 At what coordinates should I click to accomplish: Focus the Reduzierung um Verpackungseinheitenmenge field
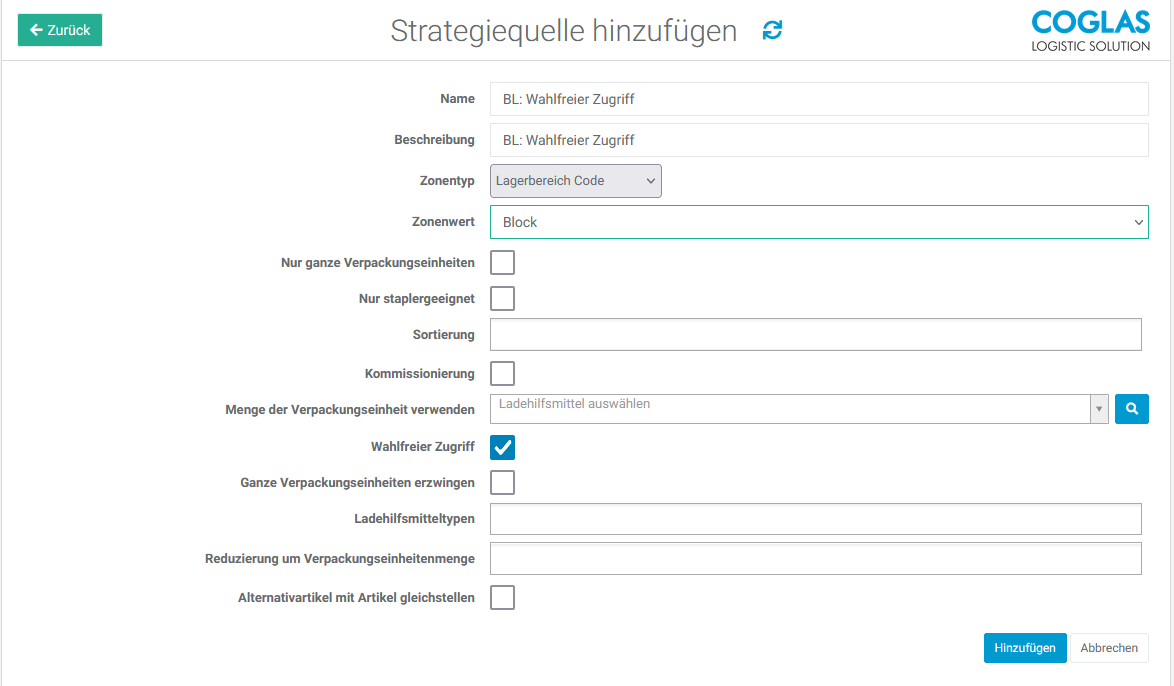(x=815, y=558)
